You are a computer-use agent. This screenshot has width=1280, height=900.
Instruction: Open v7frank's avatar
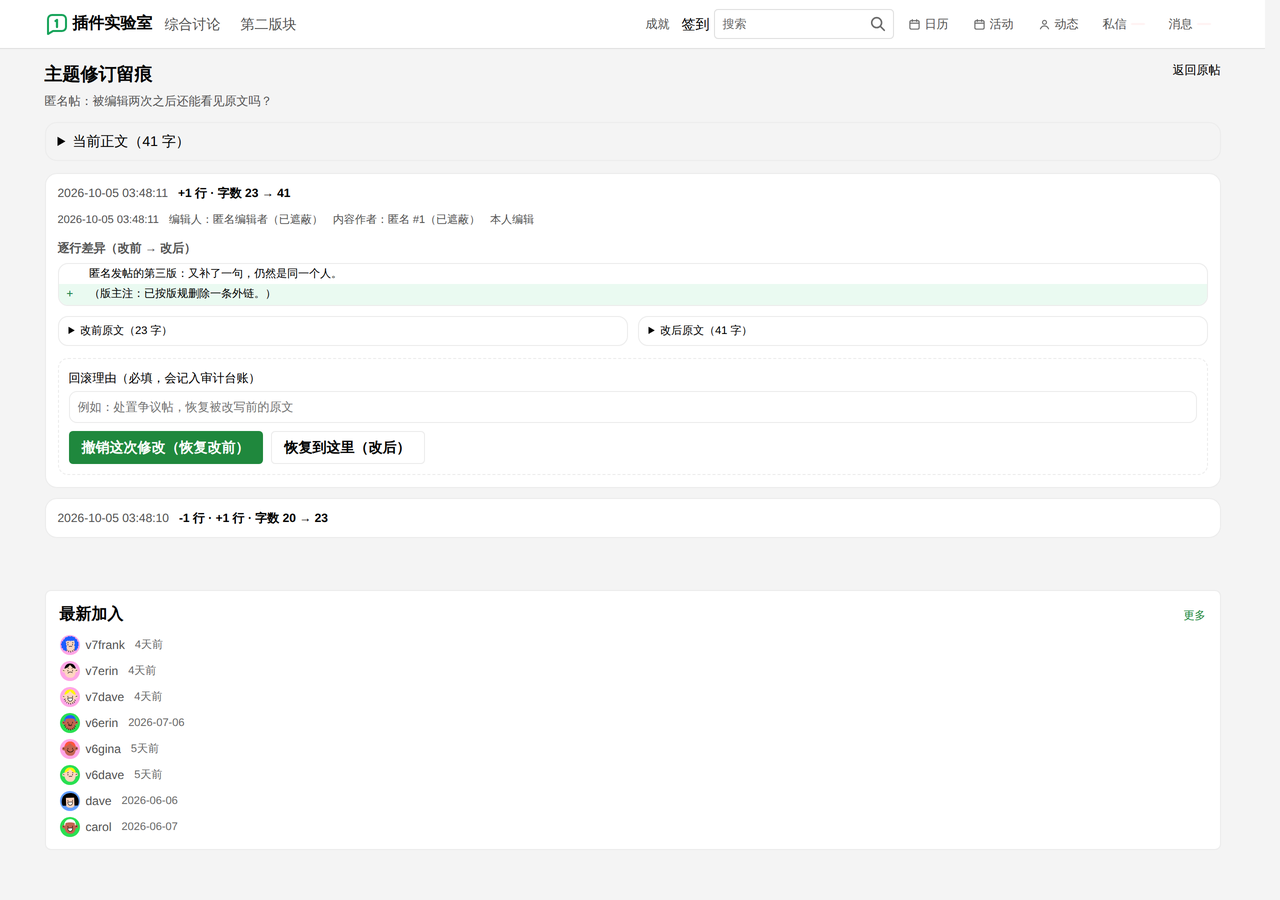(x=70, y=645)
